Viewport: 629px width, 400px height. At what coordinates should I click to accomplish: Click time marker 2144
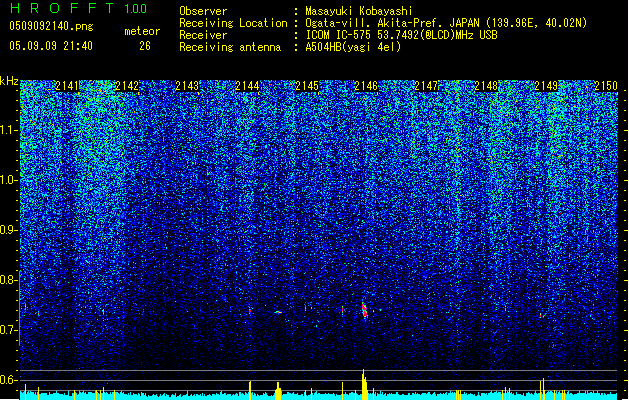tap(247, 86)
